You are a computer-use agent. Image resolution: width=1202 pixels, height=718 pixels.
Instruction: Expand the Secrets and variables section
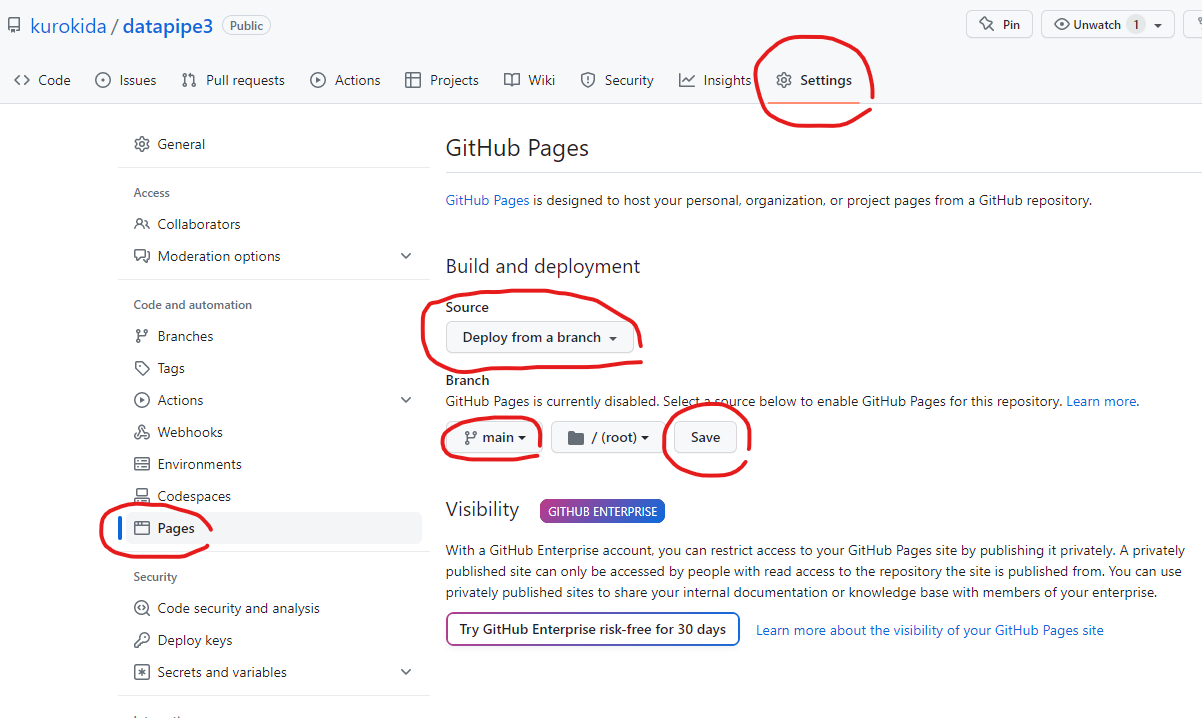click(406, 672)
